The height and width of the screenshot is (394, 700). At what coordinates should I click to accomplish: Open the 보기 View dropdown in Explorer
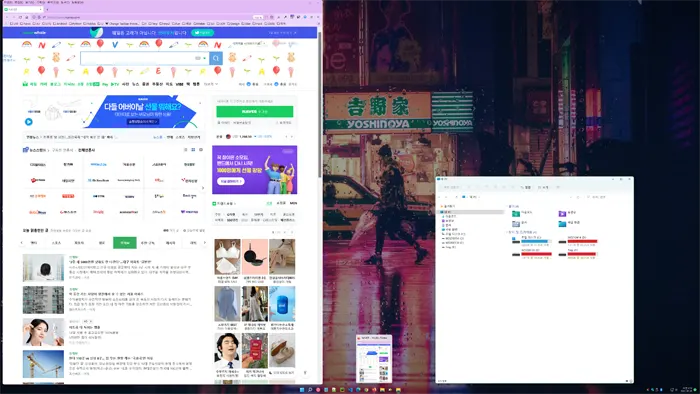(x=544, y=187)
